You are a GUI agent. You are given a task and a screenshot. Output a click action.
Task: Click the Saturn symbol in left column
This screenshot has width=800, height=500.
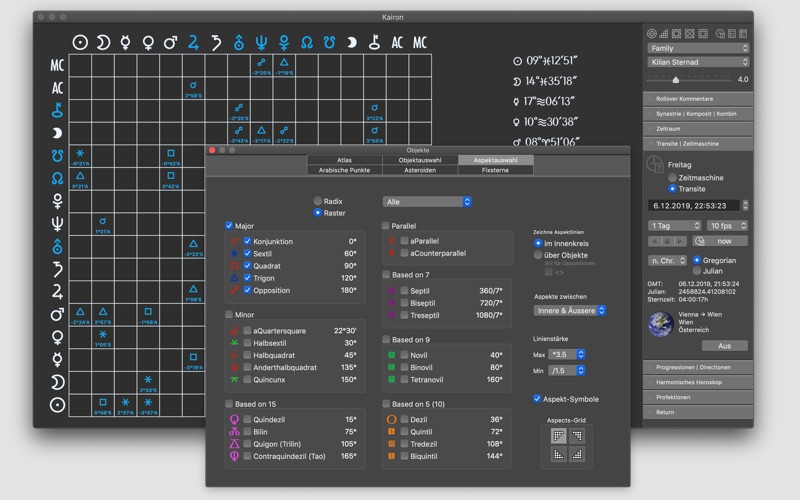pyautogui.click(x=57, y=269)
